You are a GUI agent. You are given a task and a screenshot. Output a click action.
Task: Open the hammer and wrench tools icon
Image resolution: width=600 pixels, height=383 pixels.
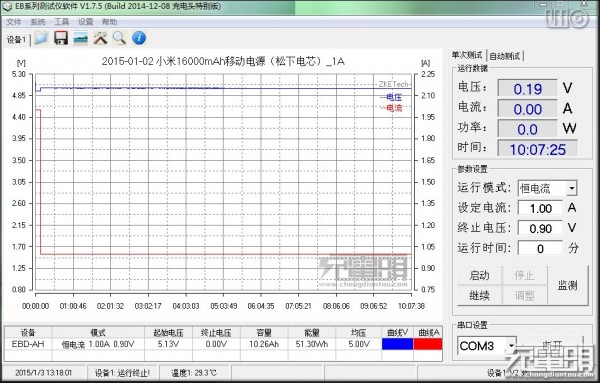point(100,38)
